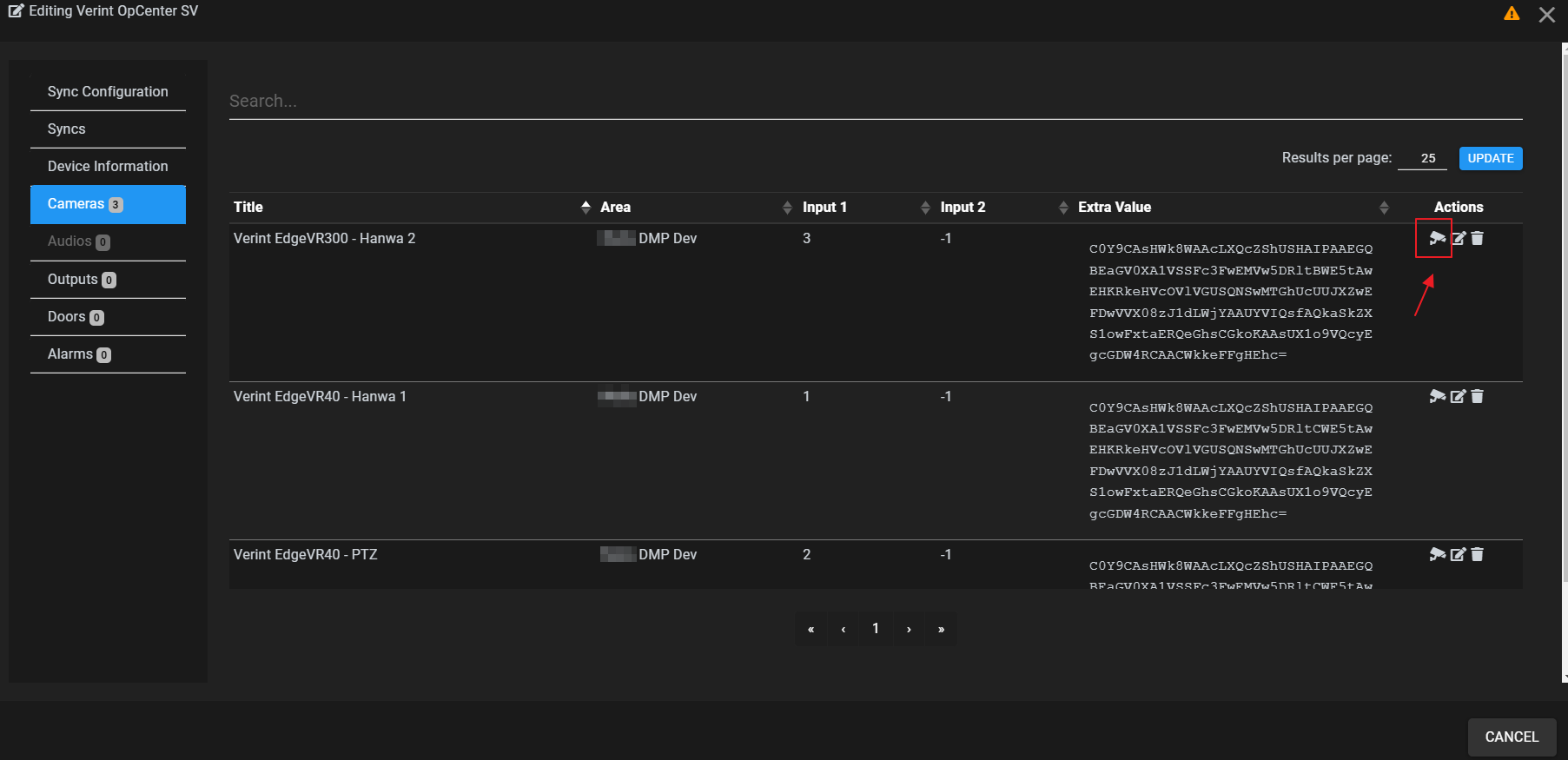Open the Device Information tab

[108, 167]
